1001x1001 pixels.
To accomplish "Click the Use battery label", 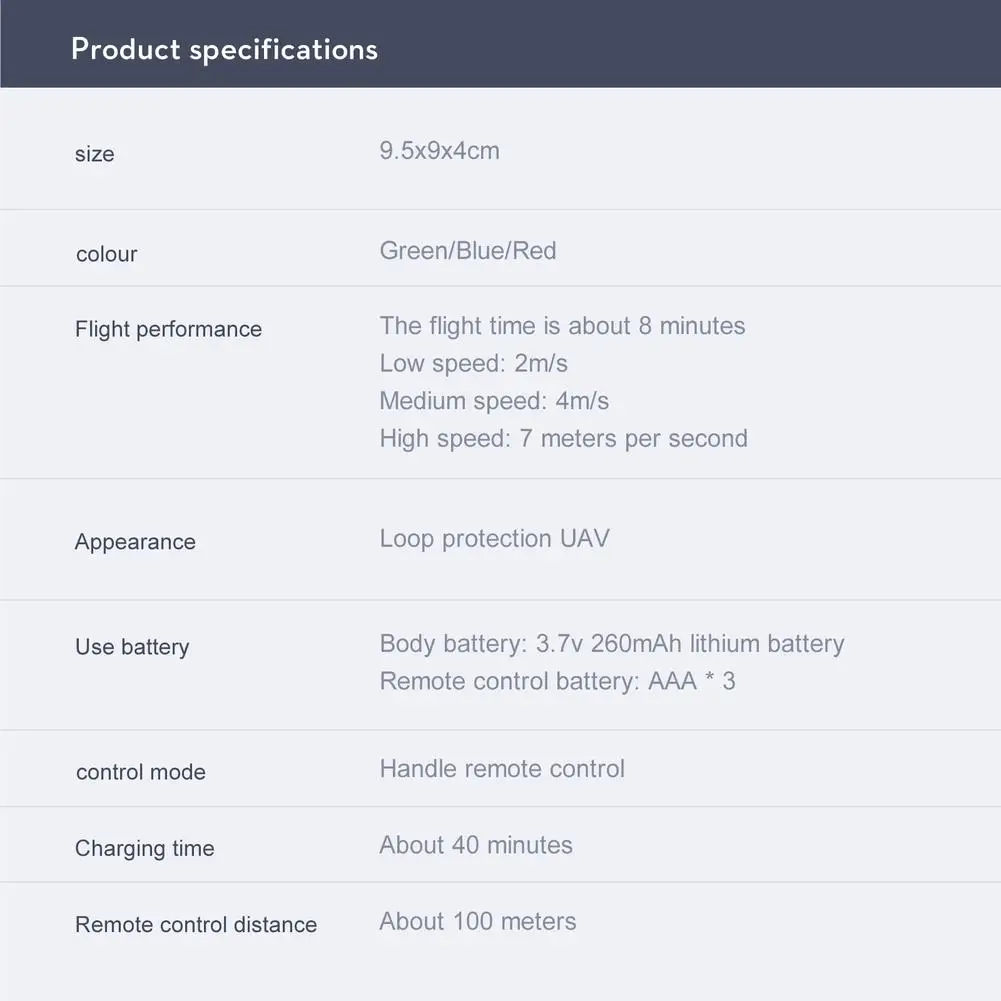I will click(x=132, y=647).
